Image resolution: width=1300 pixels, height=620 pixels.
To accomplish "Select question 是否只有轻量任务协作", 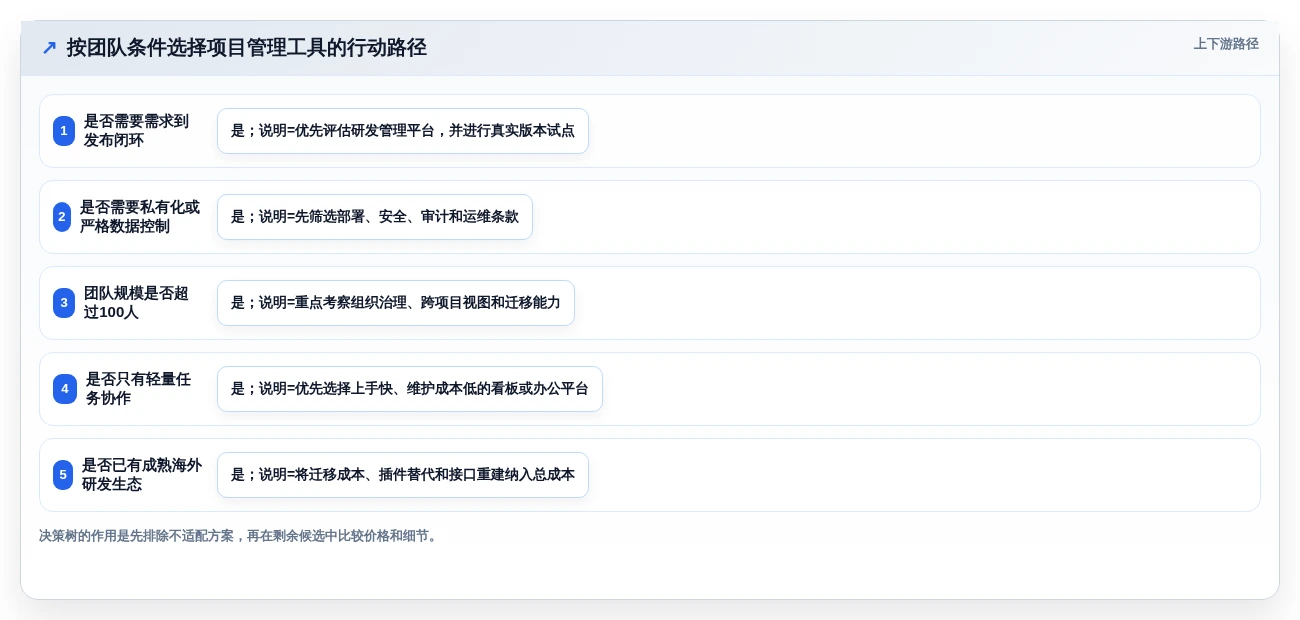I will click(138, 389).
